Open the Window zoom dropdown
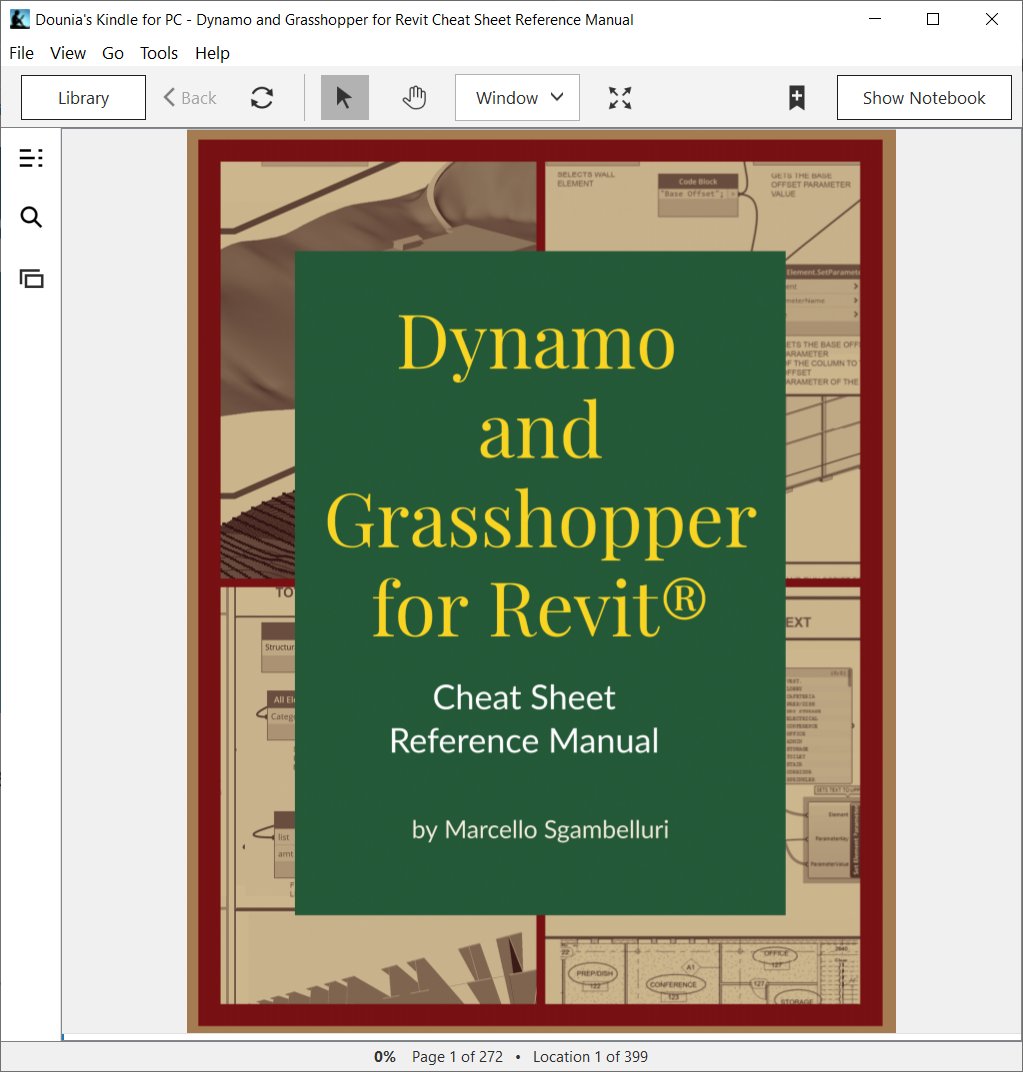Viewport: 1023px width, 1072px height. 518,98
